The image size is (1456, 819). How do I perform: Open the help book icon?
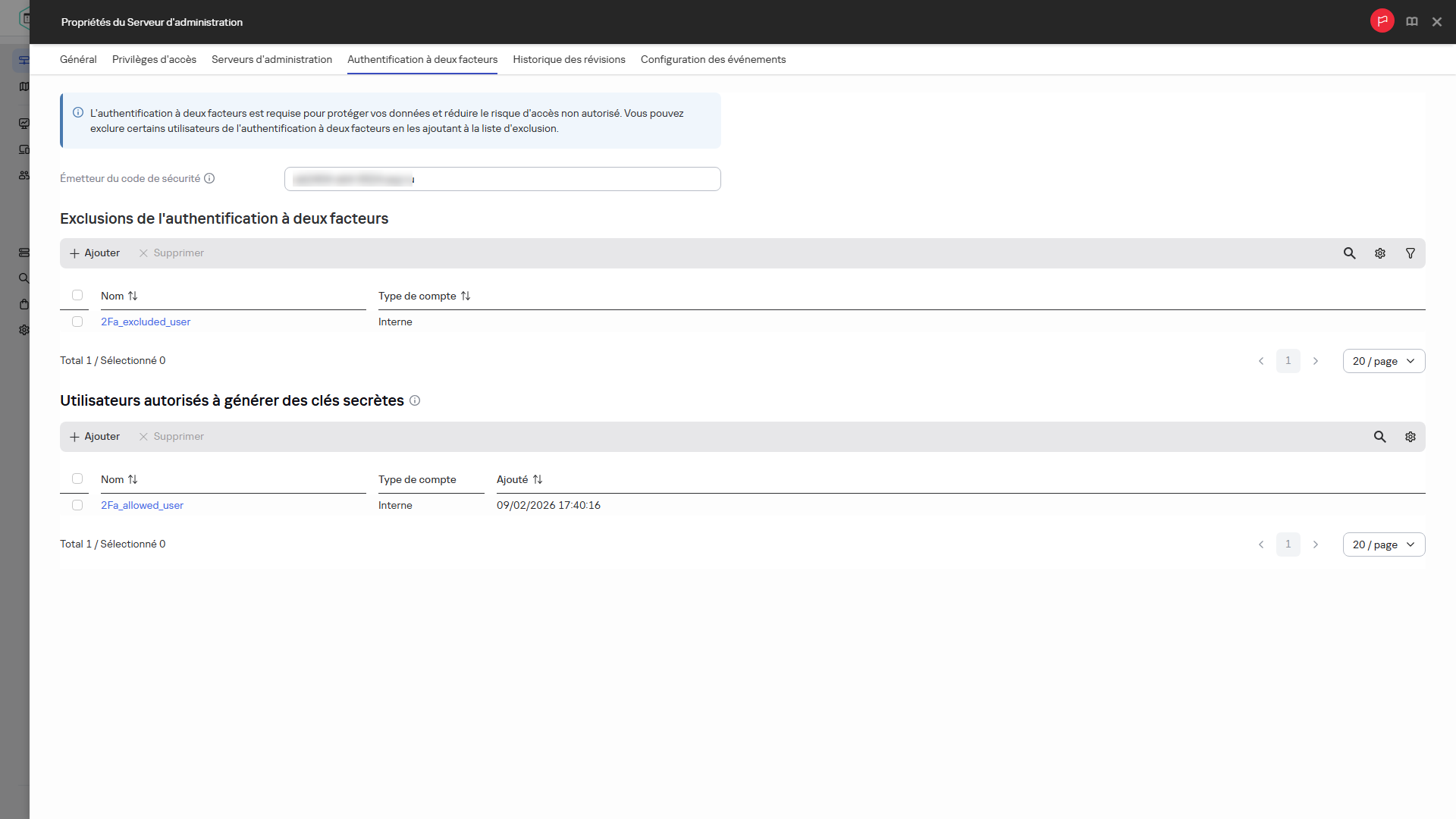(x=1411, y=22)
